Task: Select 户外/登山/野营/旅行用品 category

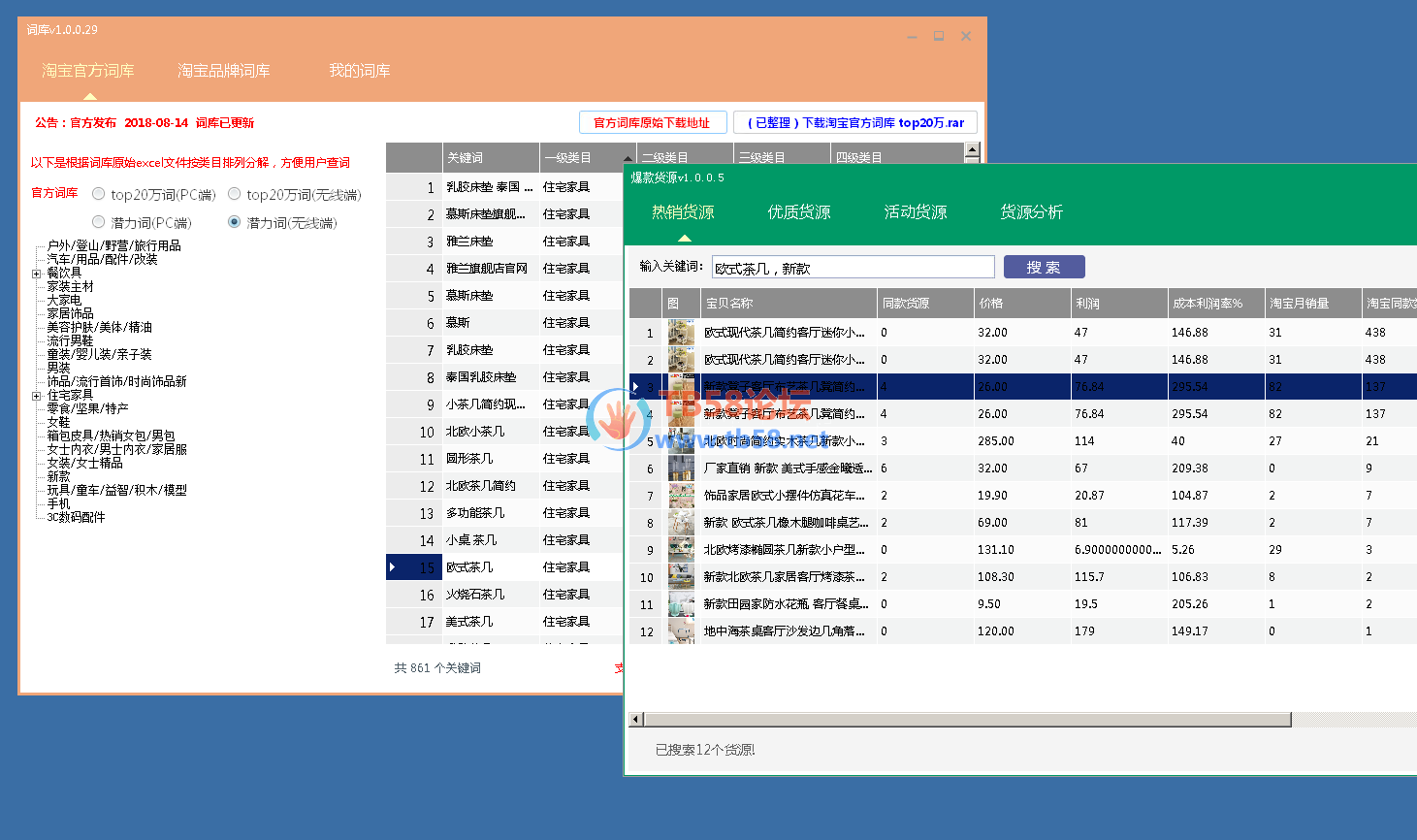Action: (114, 246)
